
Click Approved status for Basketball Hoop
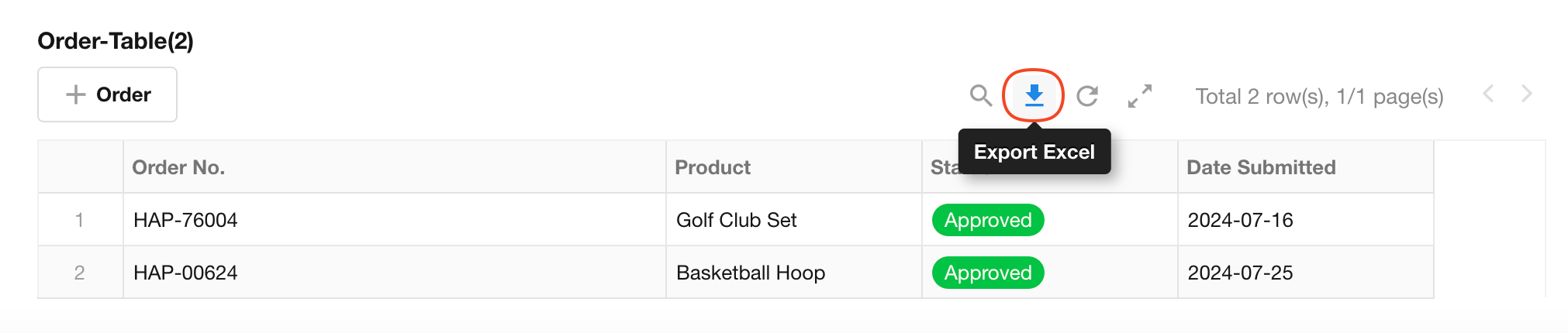[x=988, y=273]
